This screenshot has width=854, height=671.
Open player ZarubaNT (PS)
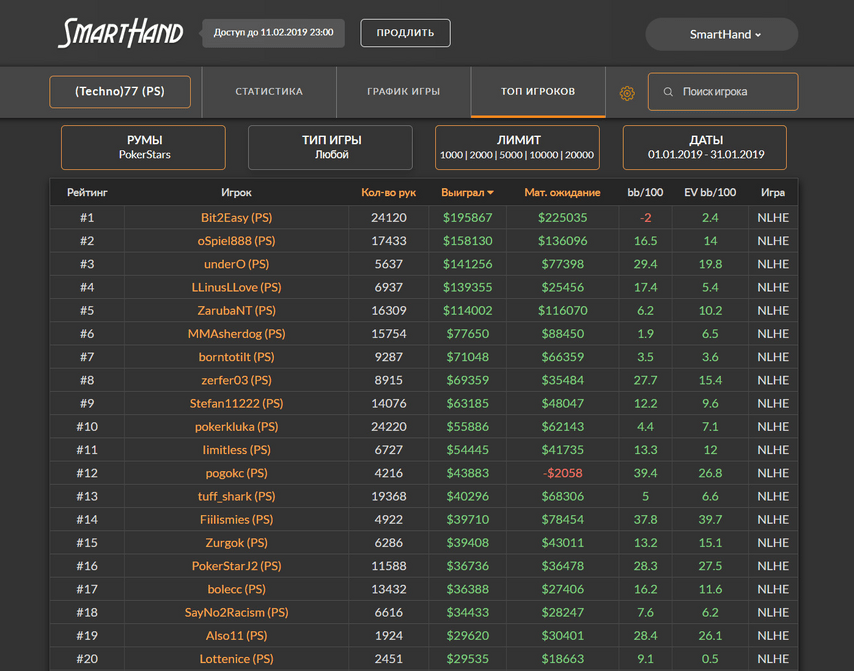236,310
